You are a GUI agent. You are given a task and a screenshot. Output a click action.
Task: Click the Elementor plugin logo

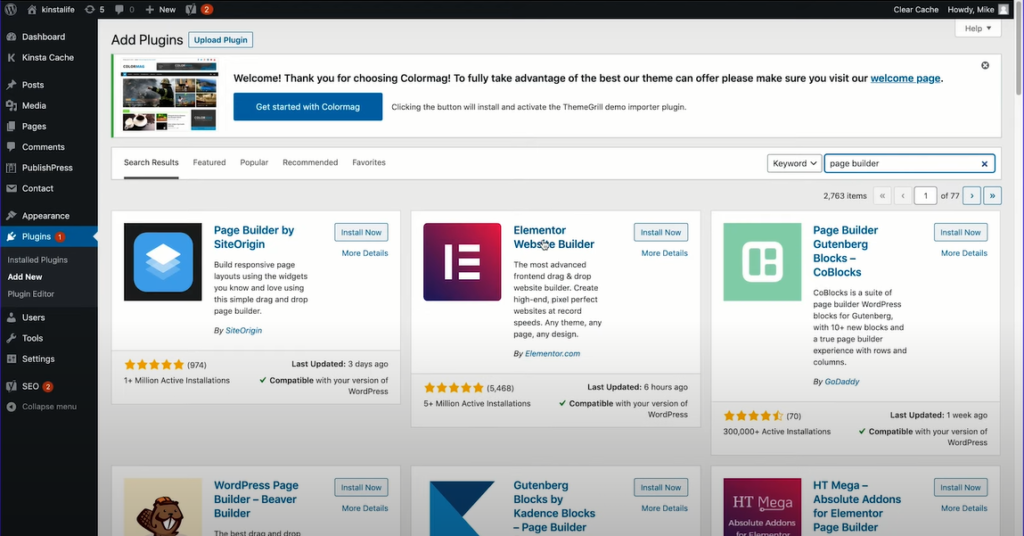click(x=462, y=262)
